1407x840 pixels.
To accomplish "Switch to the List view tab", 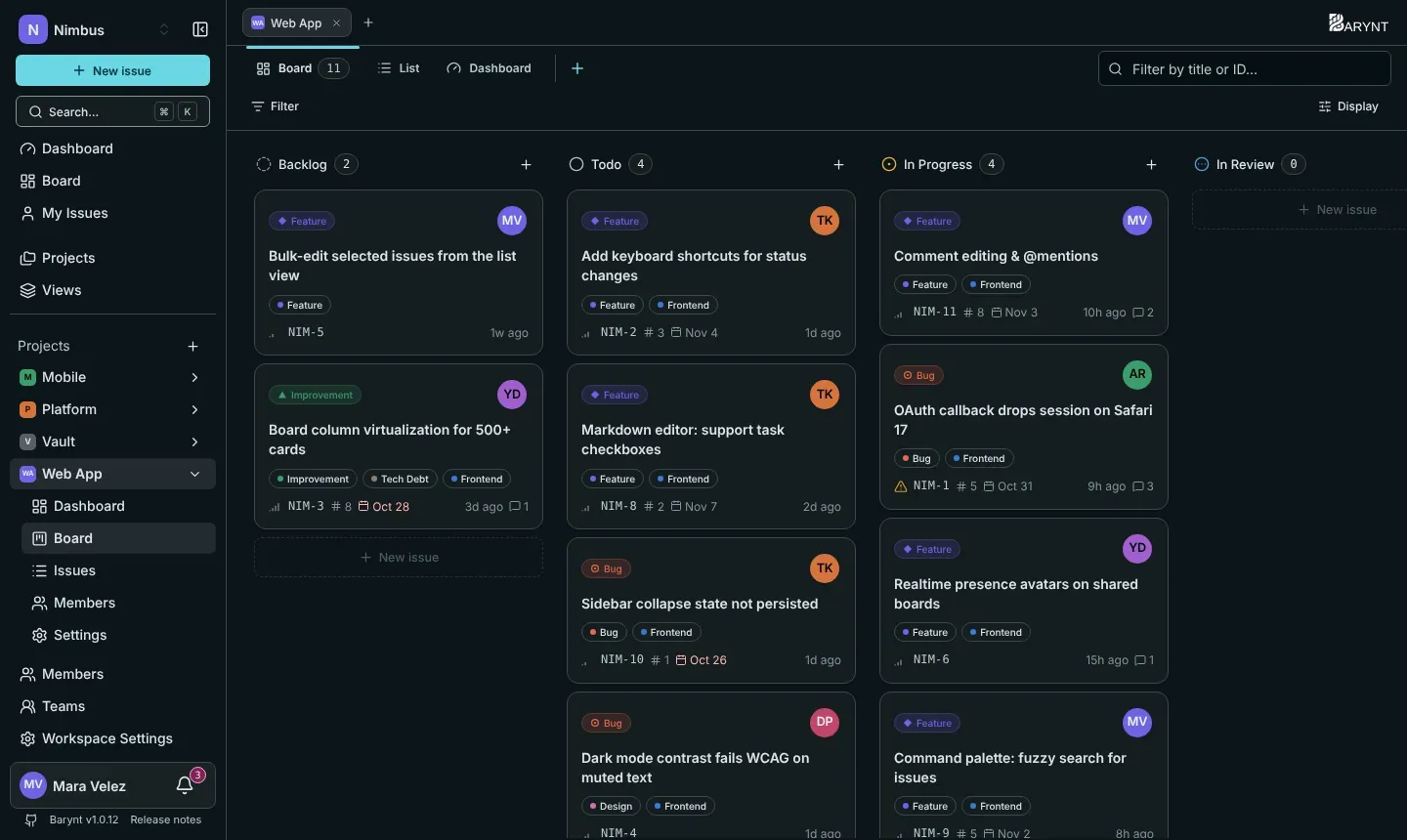I will (x=399, y=68).
